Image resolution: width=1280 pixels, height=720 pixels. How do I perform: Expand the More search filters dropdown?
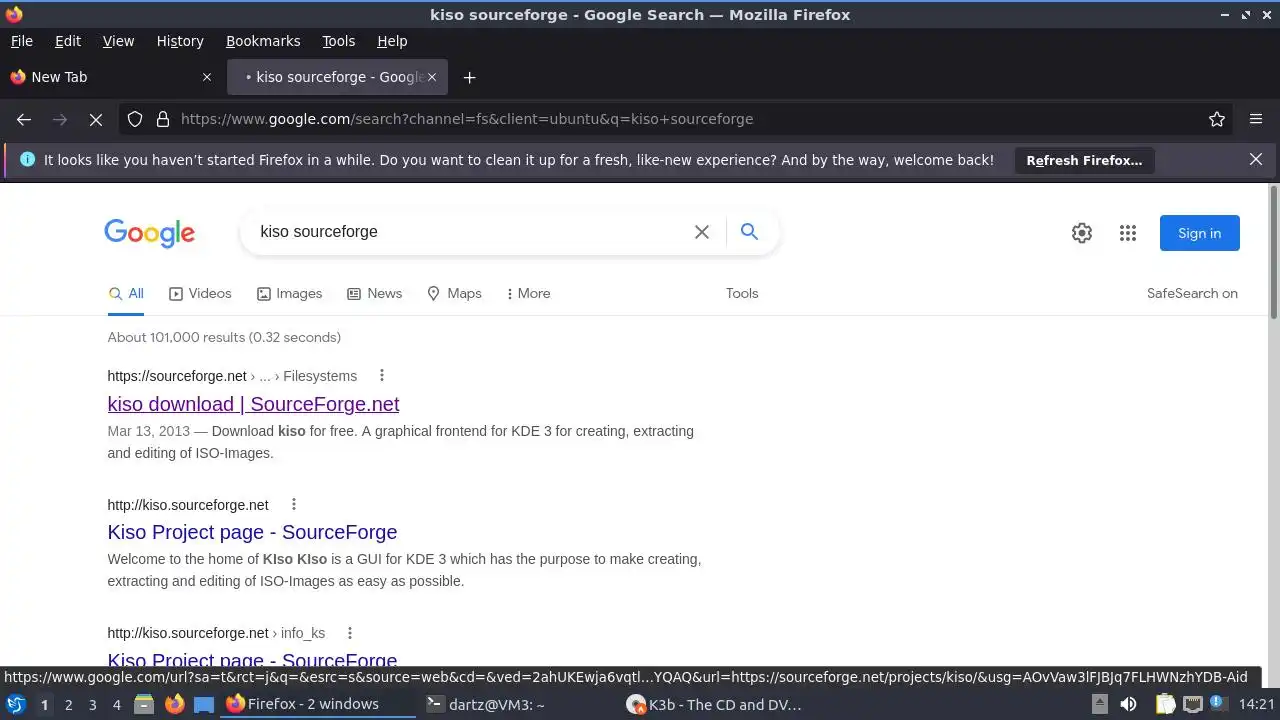528,293
